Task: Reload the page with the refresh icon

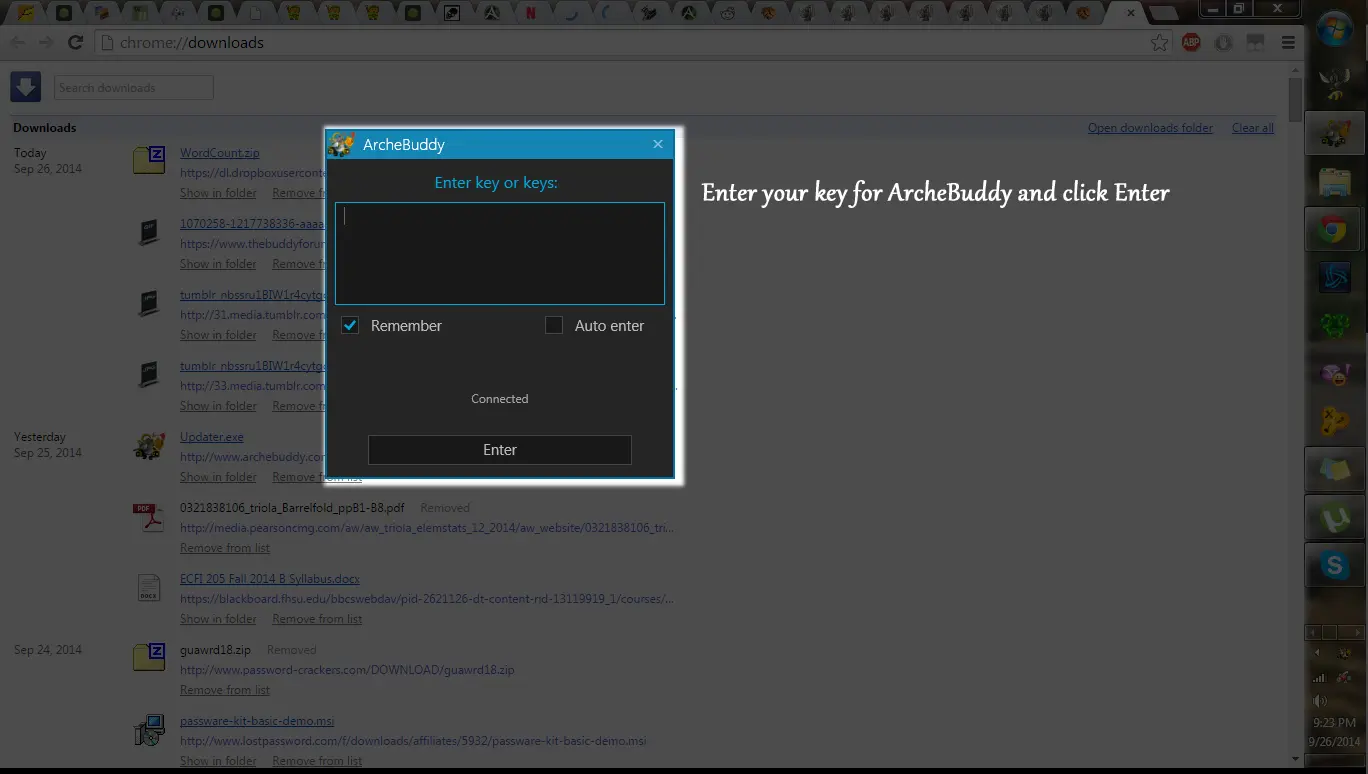Action: pyautogui.click(x=75, y=42)
